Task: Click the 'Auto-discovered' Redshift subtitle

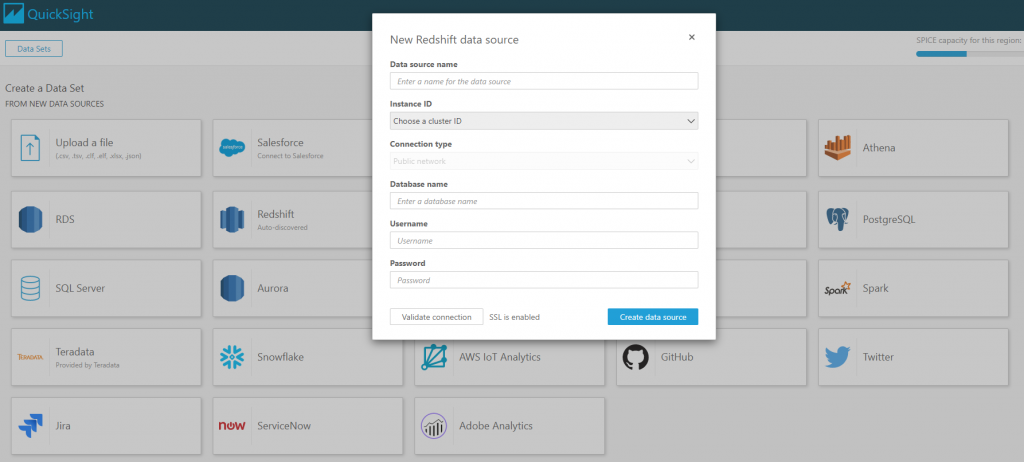Action: point(282,228)
